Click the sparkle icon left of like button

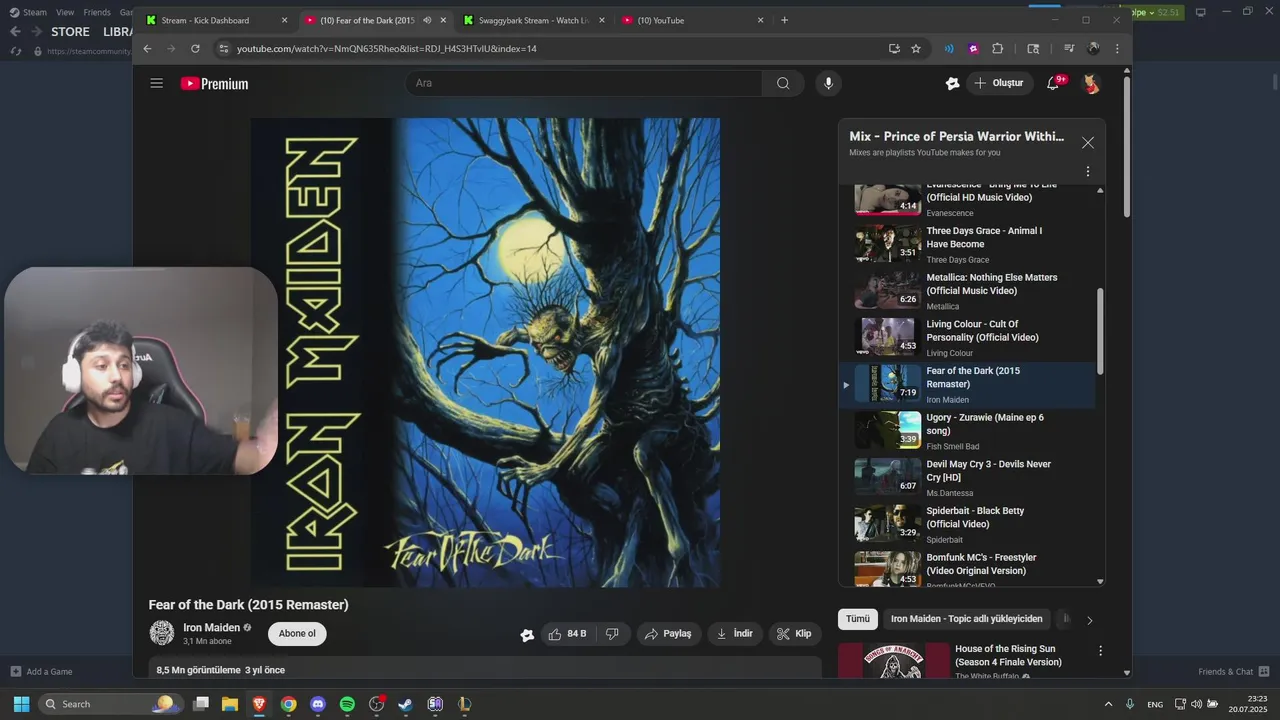pyautogui.click(x=527, y=634)
